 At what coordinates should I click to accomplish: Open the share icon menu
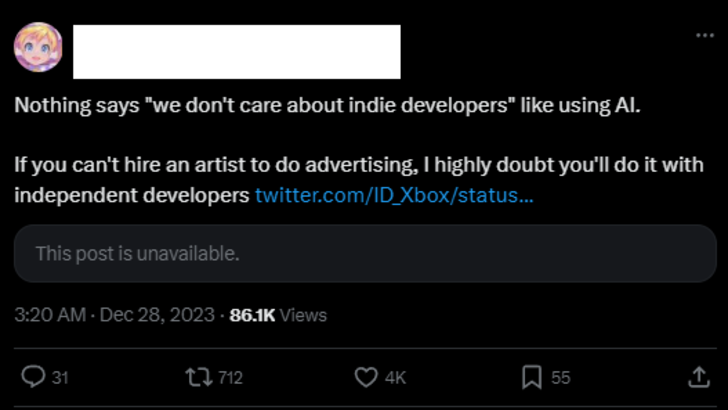(697, 377)
